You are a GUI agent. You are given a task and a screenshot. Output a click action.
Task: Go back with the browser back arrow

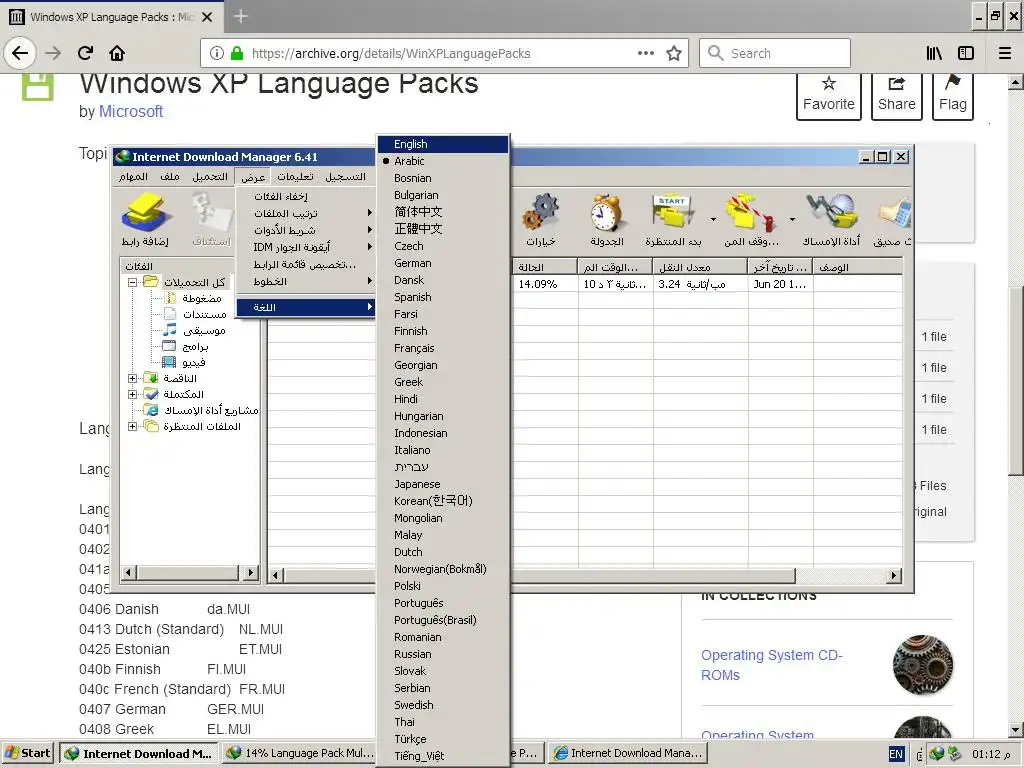tap(20, 53)
